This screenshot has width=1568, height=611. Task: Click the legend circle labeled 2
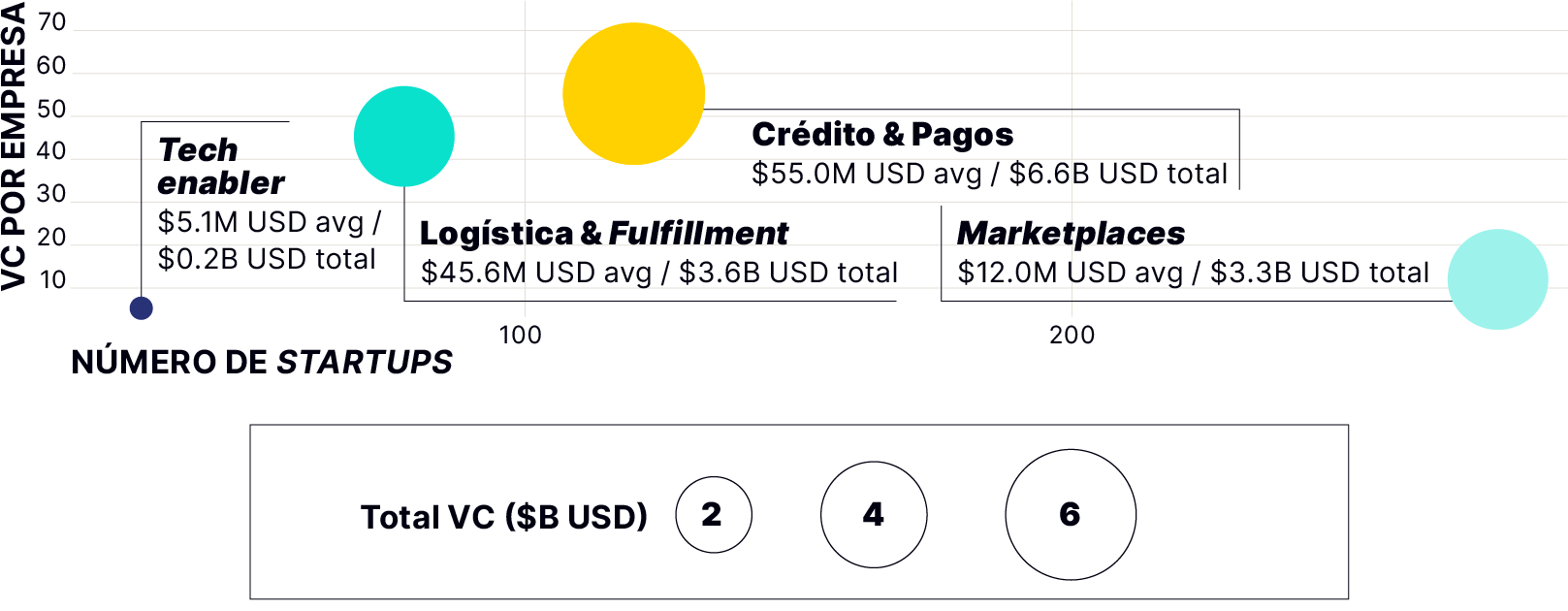coord(713,514)
